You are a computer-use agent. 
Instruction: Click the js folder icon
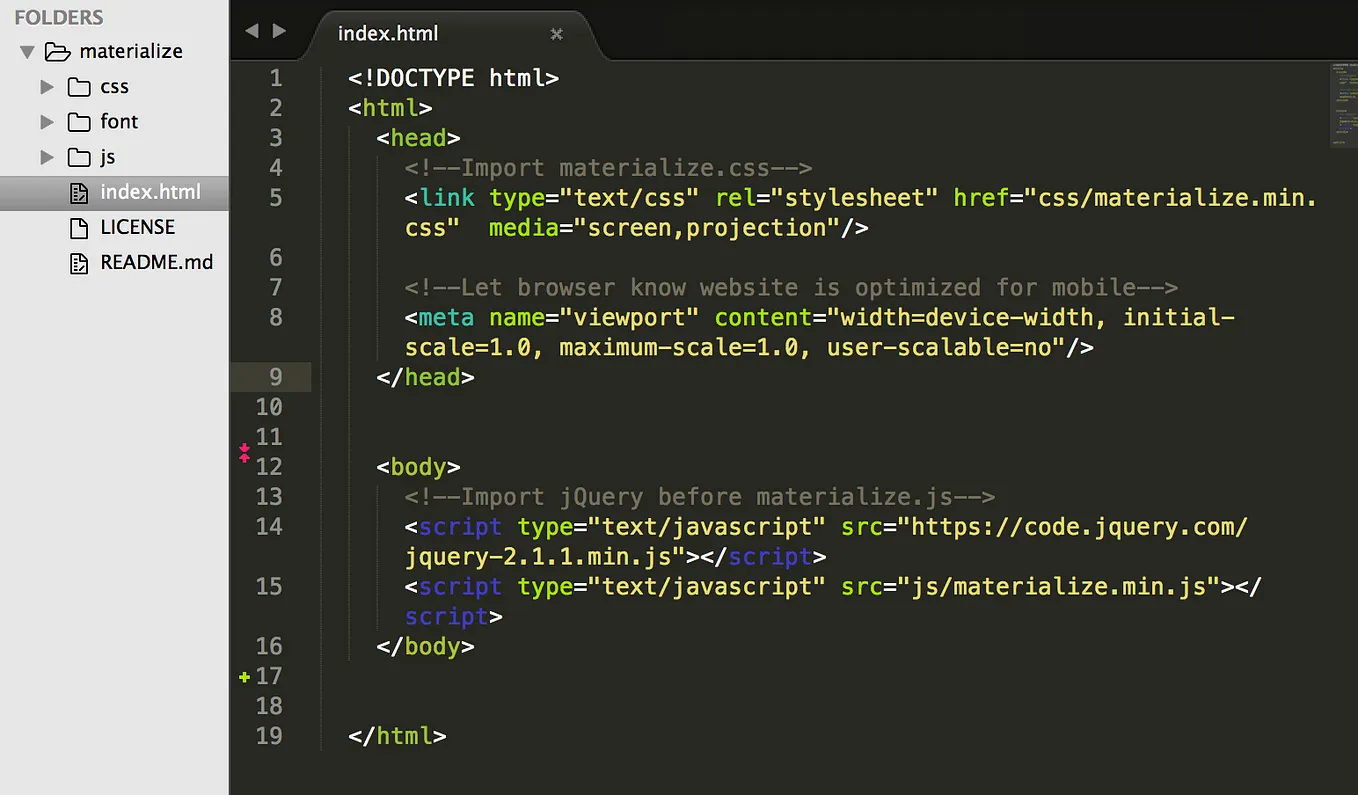pyautogui.click(x=79, y=157)
